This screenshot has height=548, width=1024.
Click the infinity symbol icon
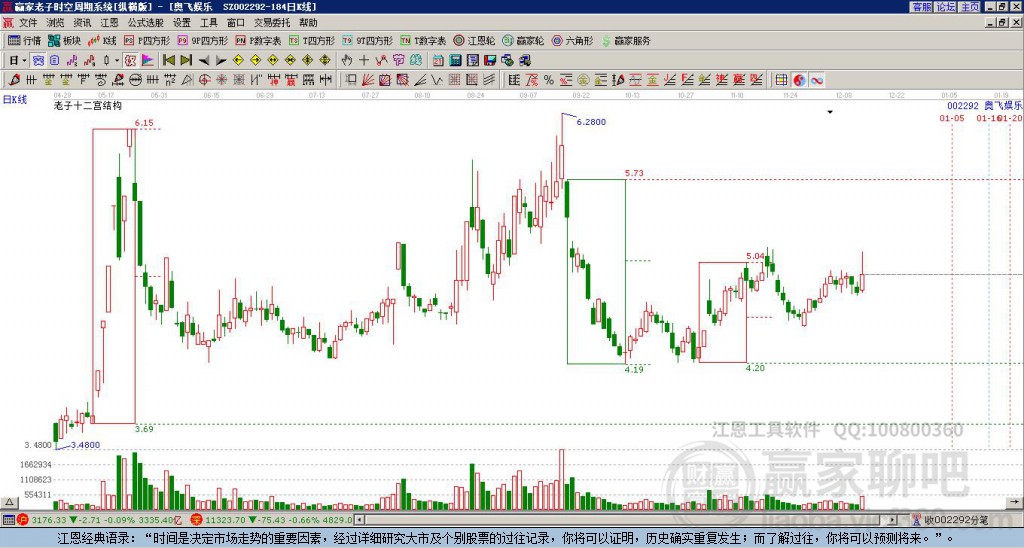click(817, 80)
